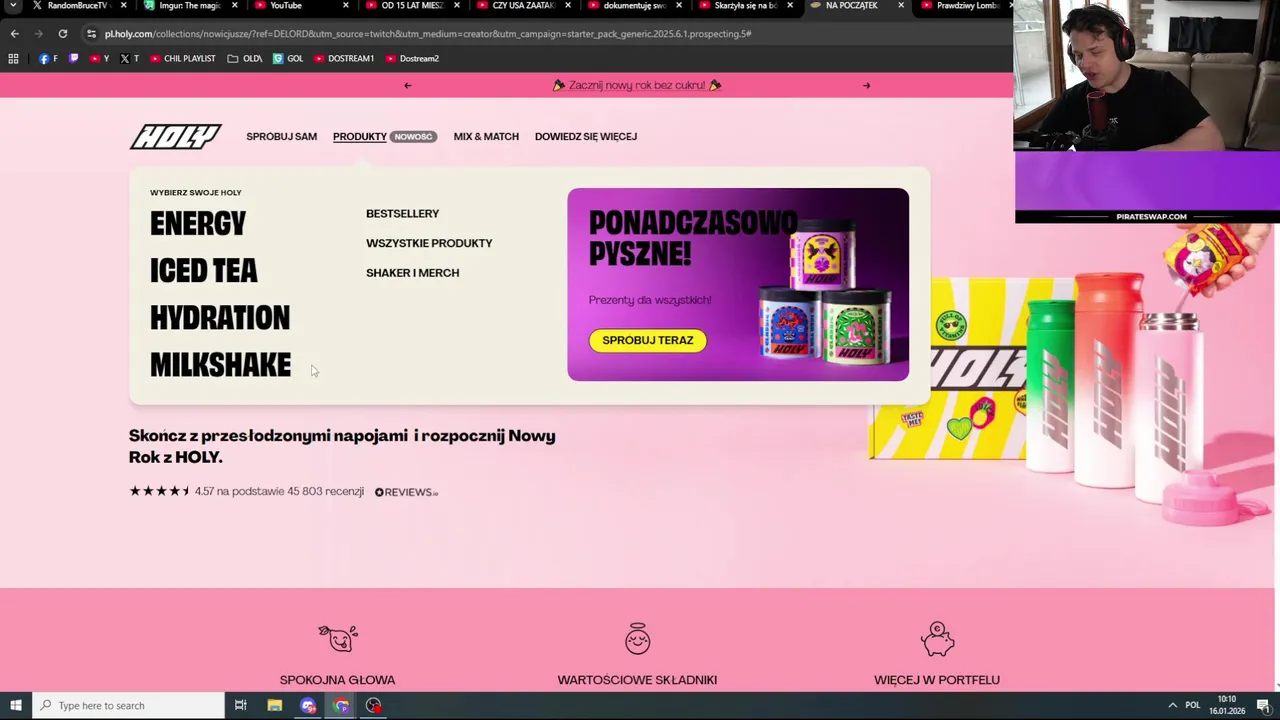Select the ICED TEA category
Screen dimensions: 1280x720
coord(204,270)
